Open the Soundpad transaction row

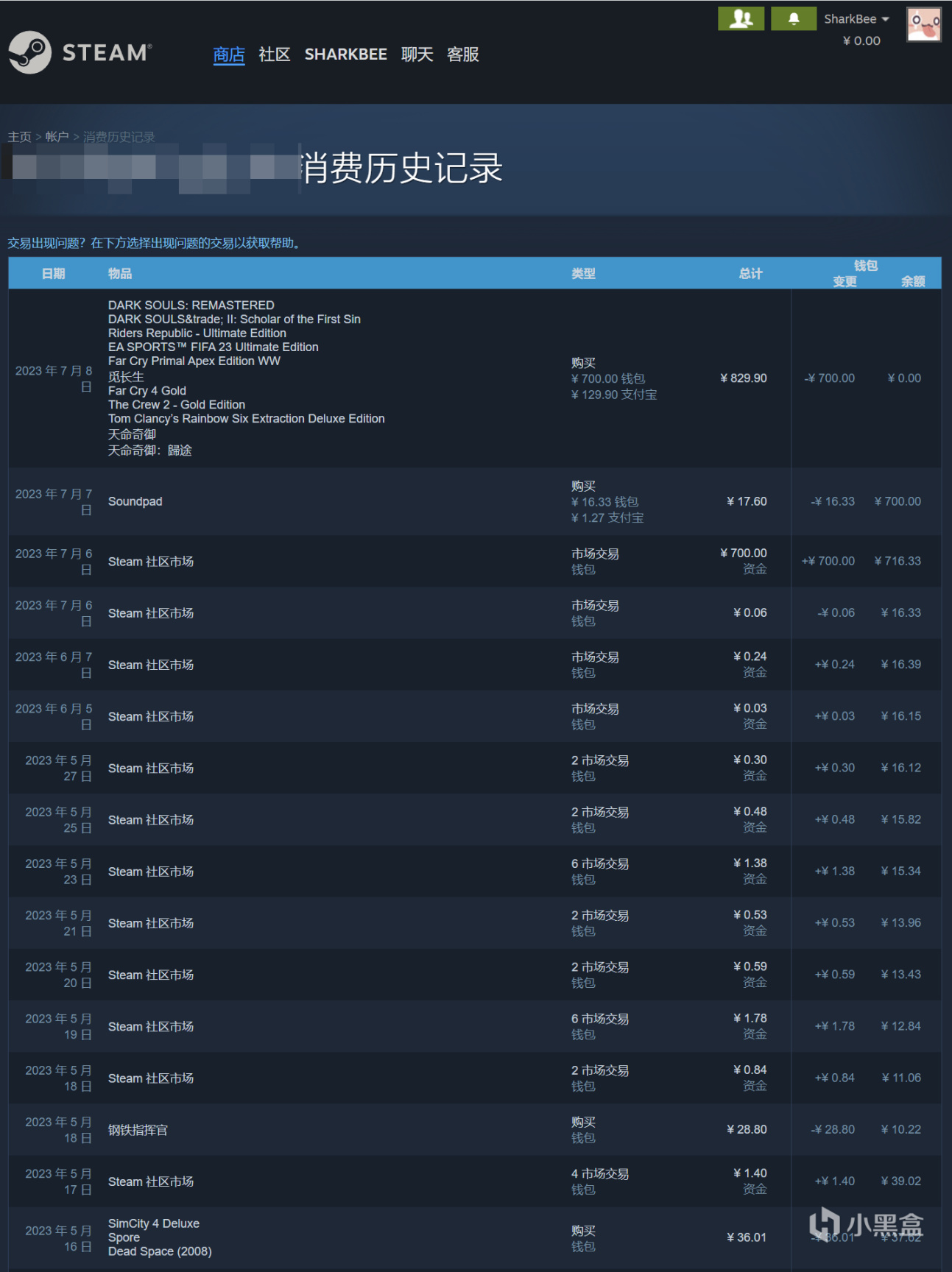pos(475,502)
